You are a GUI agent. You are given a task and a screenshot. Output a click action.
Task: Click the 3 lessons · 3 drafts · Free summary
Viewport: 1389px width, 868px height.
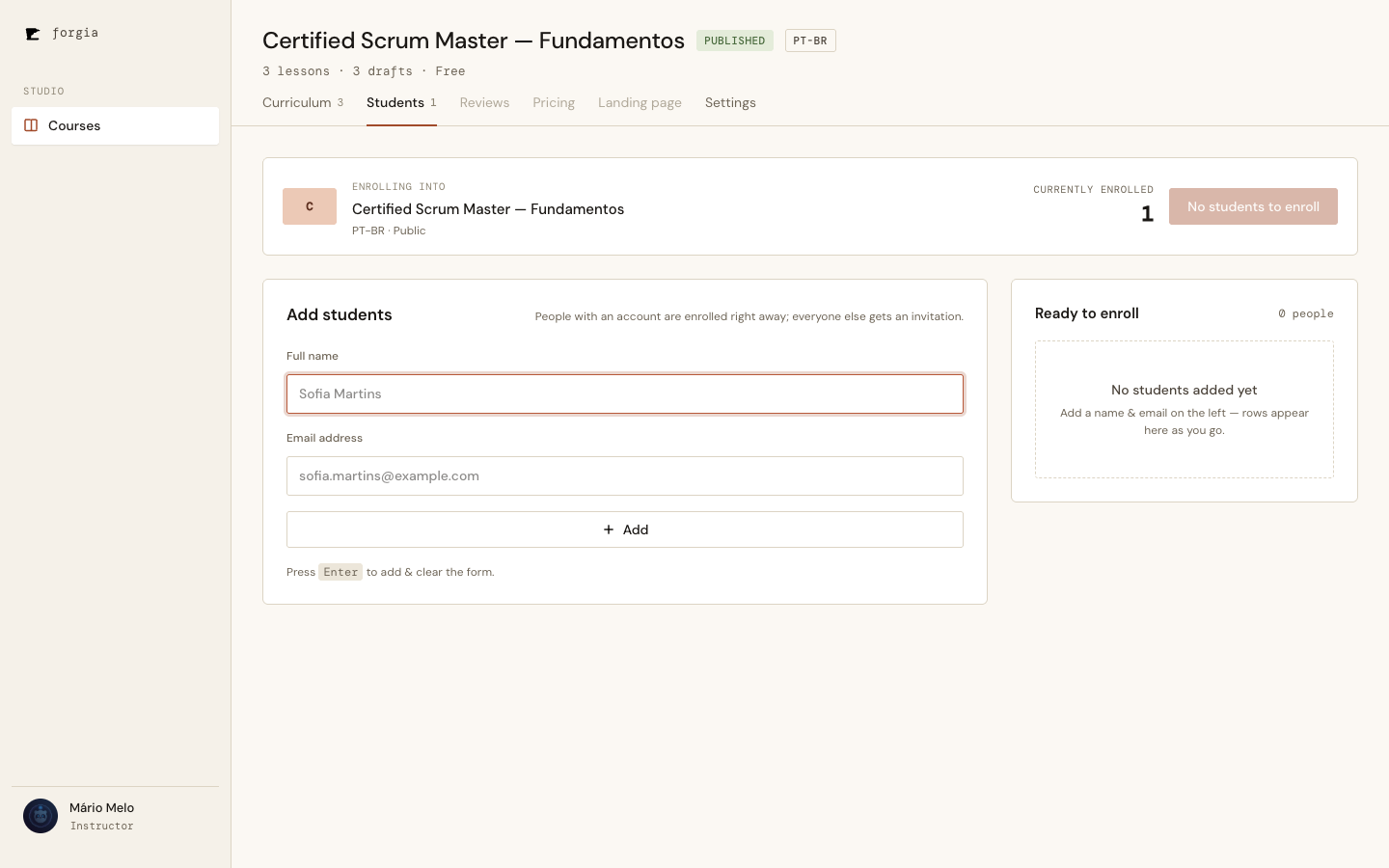click(364, 71)
